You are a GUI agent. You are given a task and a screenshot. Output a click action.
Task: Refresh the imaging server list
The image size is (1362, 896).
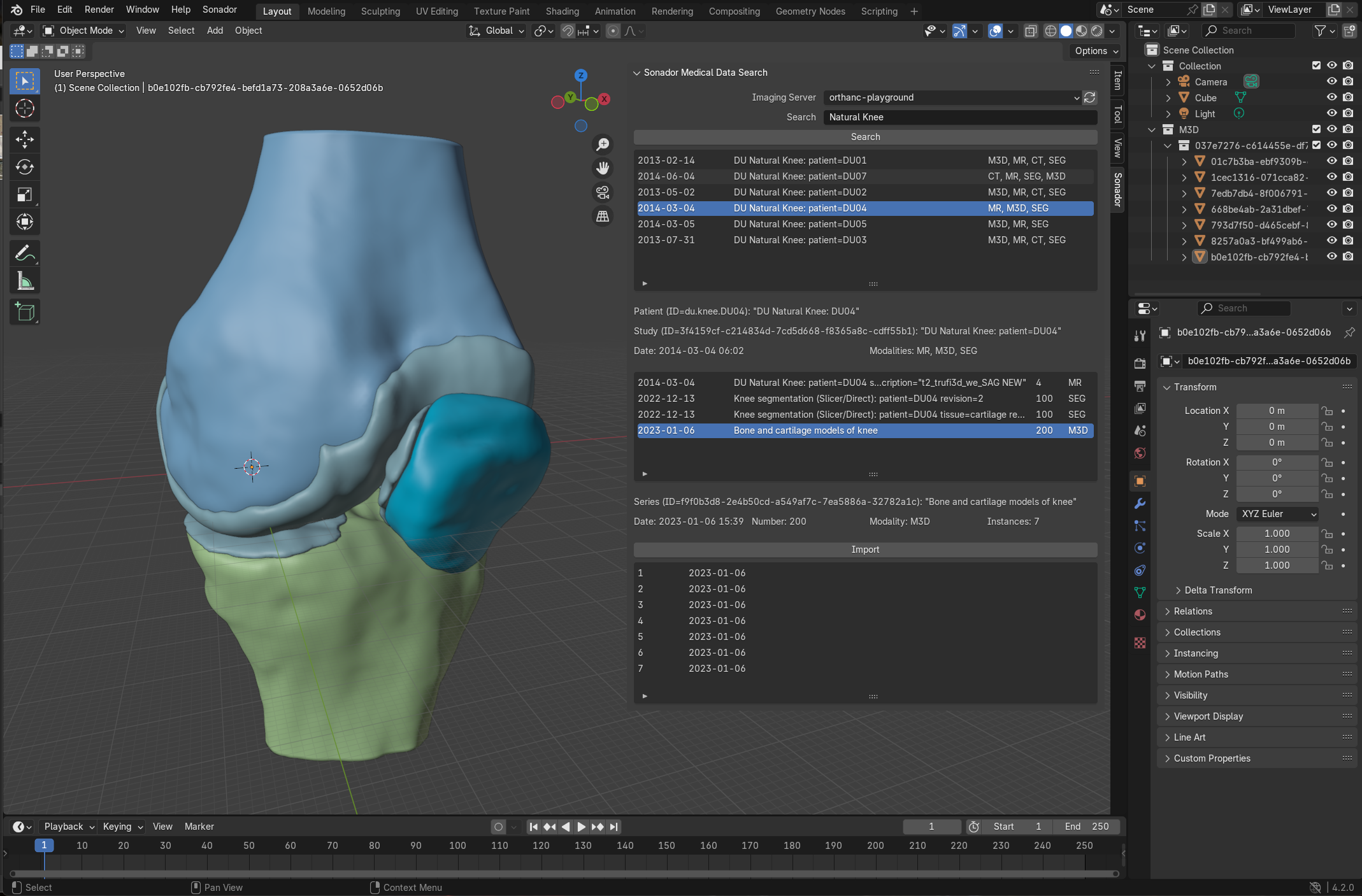point(1090,97)
